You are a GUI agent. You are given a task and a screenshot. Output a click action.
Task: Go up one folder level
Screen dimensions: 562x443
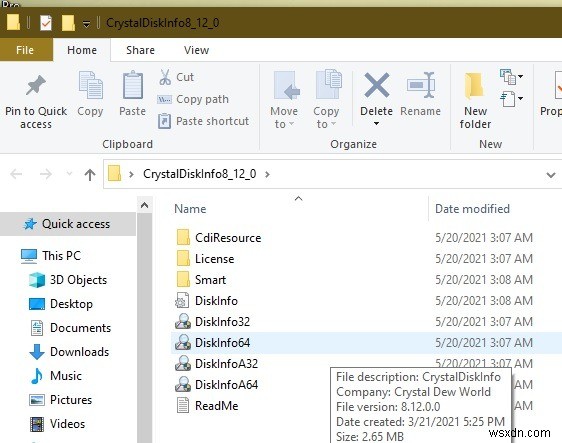coord(90,175)
